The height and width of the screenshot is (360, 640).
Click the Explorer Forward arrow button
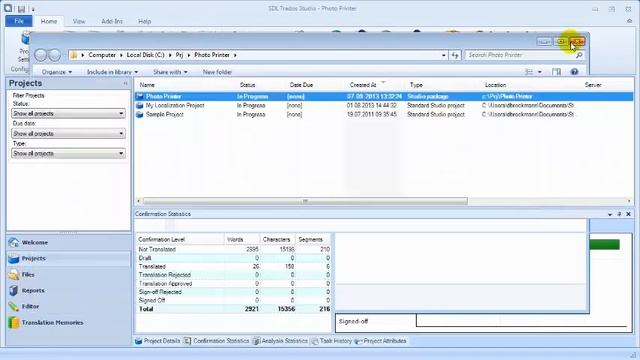click(x=54, y=55)
